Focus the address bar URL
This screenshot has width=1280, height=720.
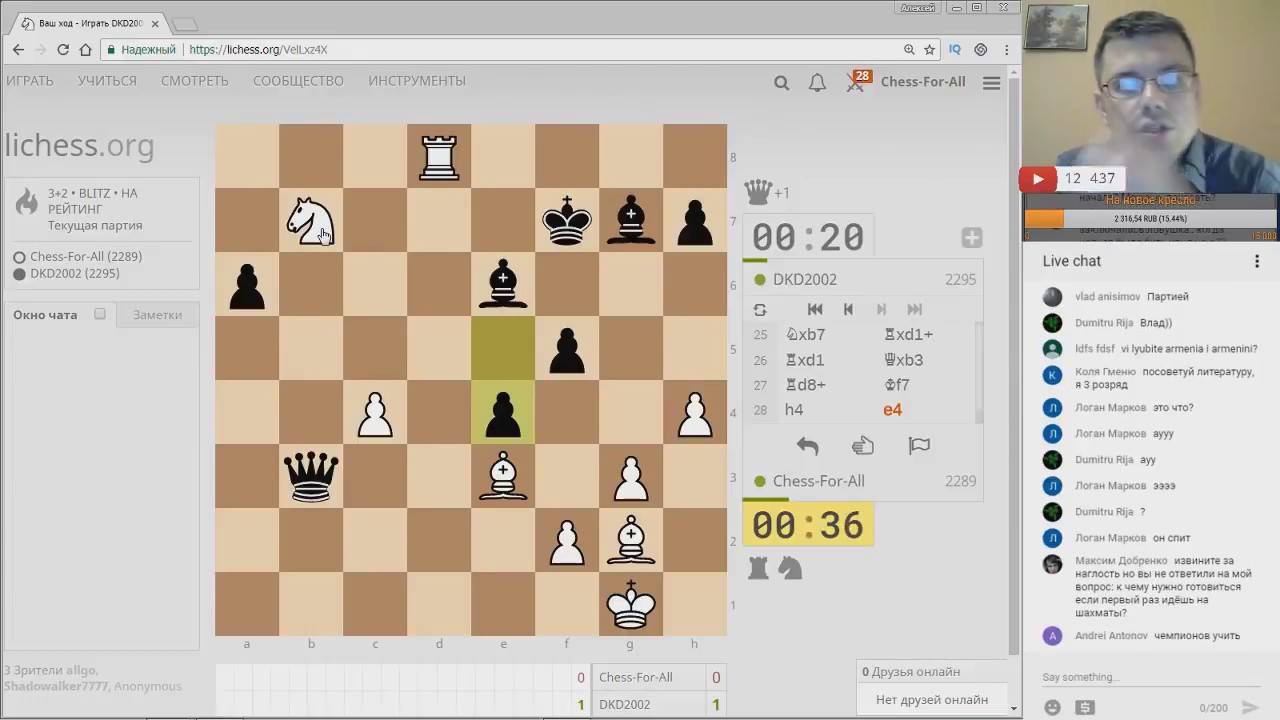point(258,49)
